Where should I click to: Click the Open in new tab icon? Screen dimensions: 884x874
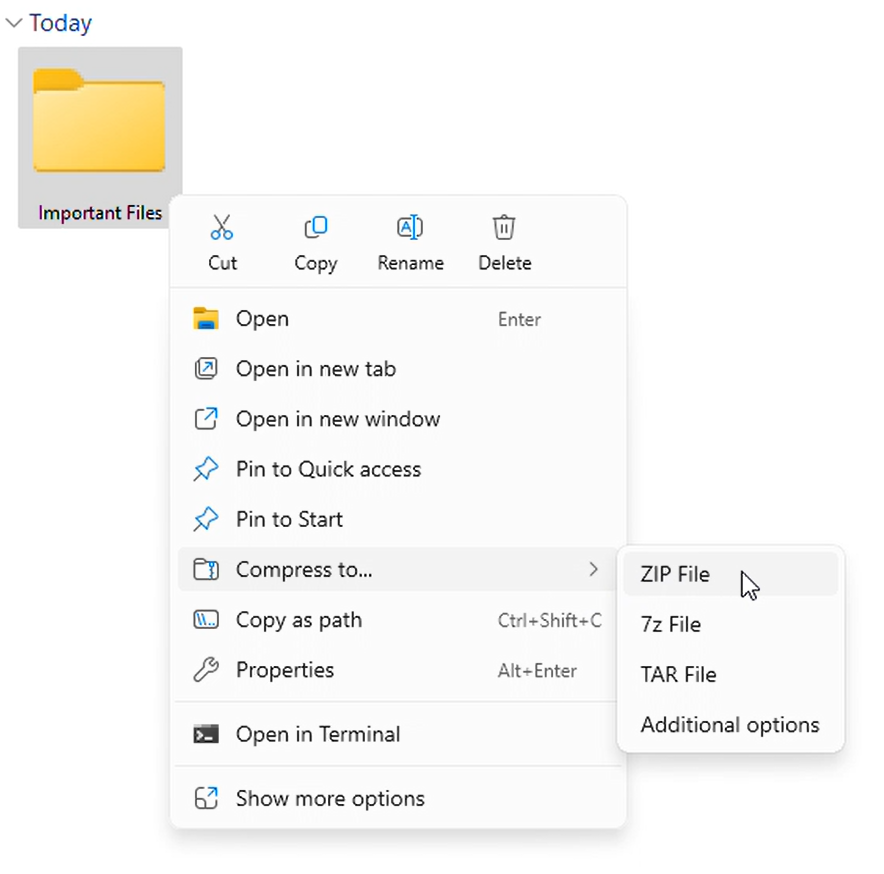[206, 369]
